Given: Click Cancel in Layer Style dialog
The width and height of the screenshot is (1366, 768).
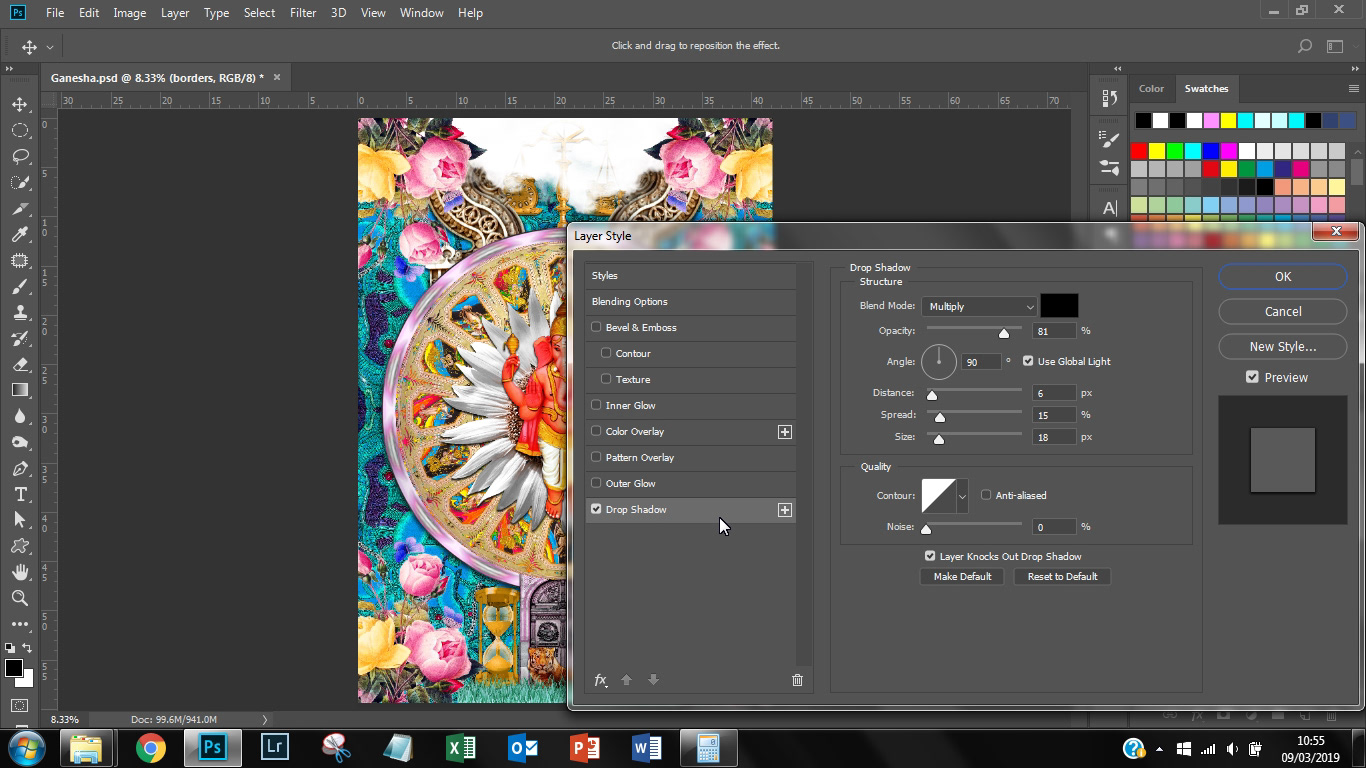Looking at the screenshot, I should pos(1283,311).
